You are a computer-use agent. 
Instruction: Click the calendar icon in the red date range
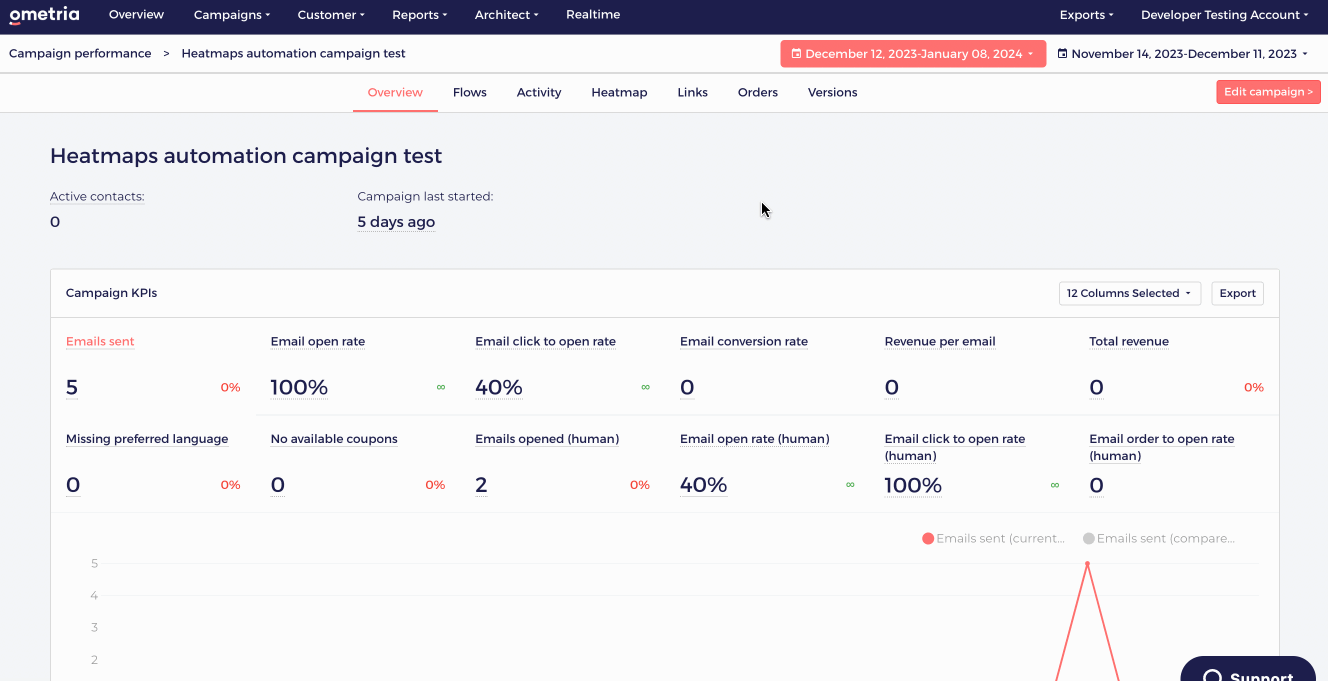pyautogui.click(x=797, y=53)
